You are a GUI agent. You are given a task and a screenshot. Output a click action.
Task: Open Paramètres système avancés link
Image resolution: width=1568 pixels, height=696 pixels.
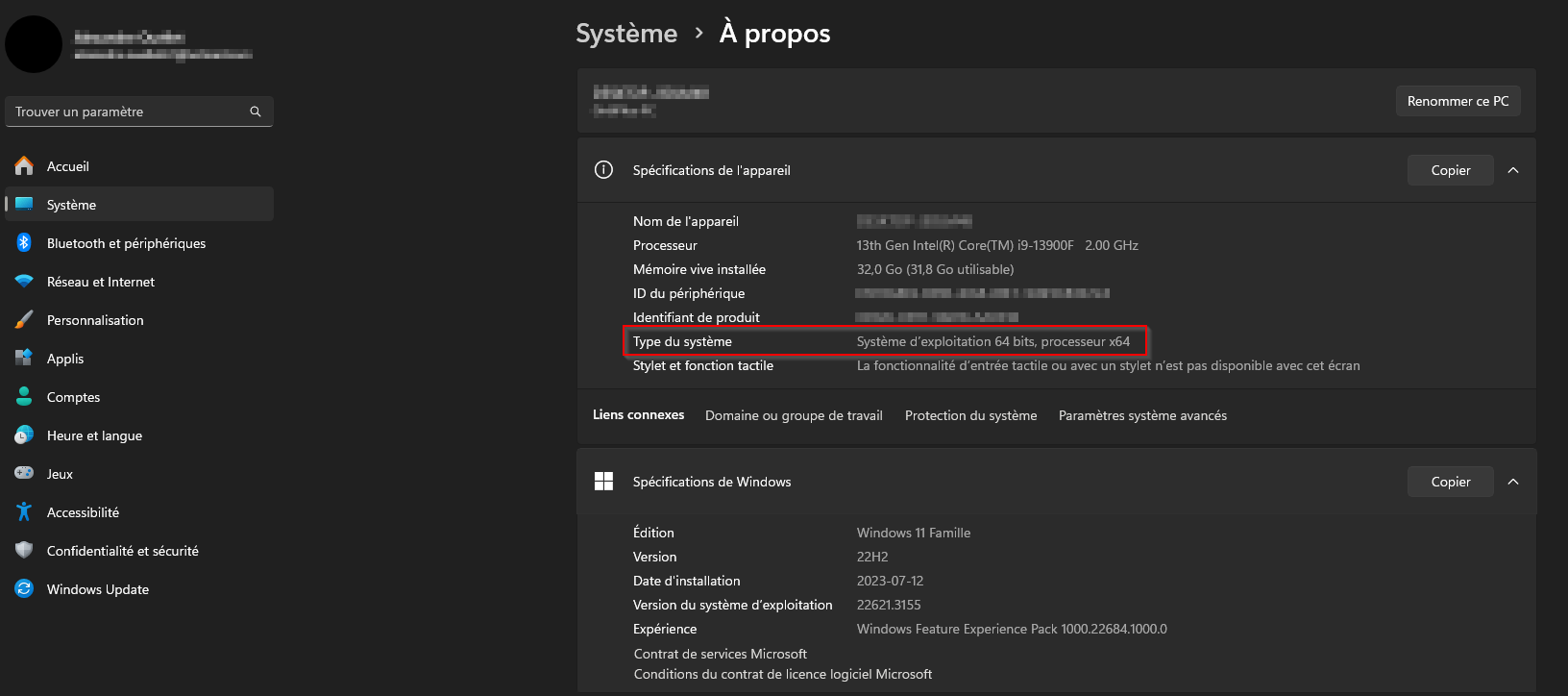[x=1142, y=415]
